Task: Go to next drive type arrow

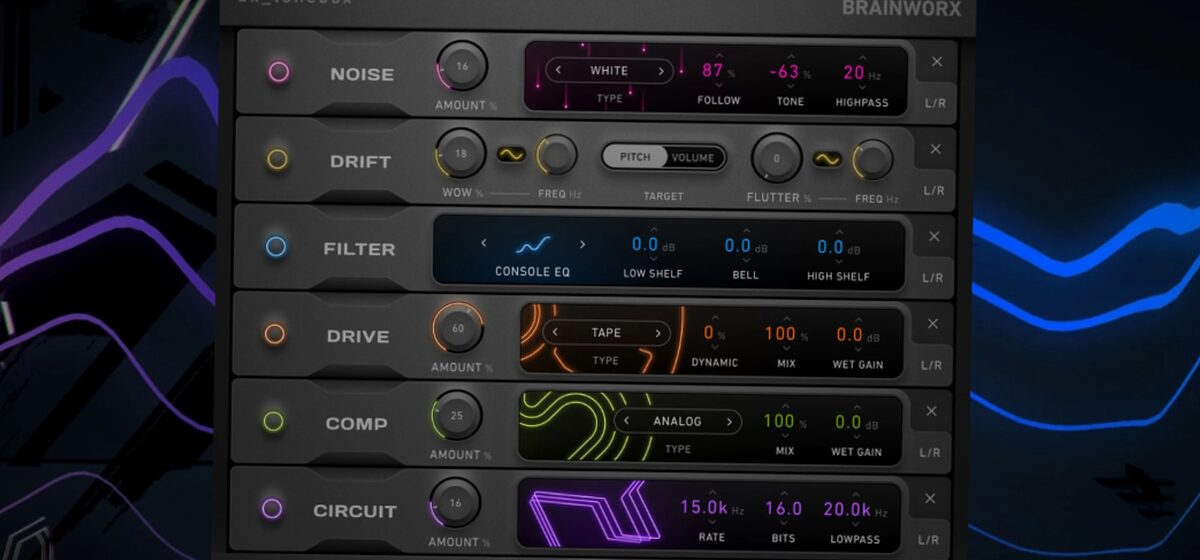Action: [x=658, y=333]
